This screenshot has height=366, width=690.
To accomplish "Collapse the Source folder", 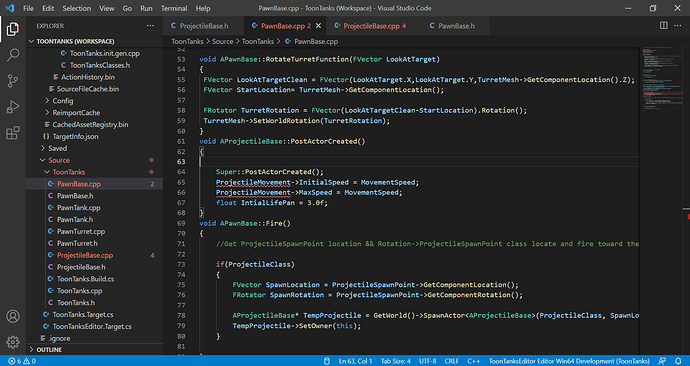I will tap(59, 160).
